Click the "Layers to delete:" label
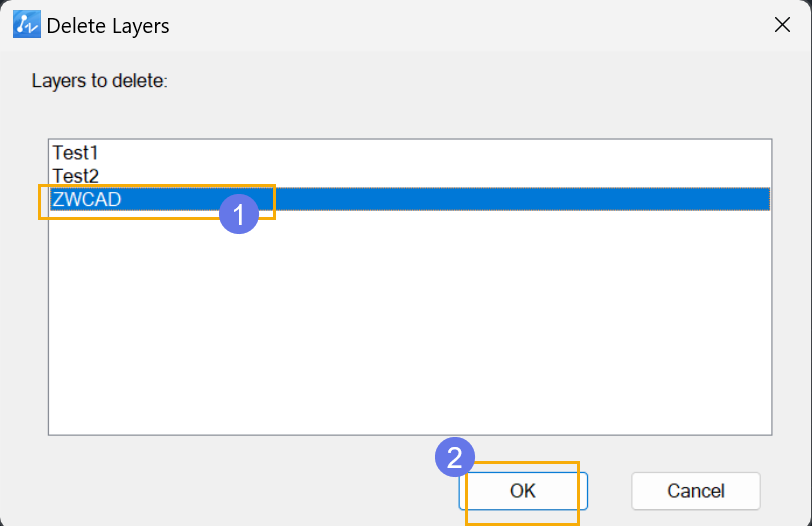This screenshot has width=812, height=526. [x=99, y=81]
